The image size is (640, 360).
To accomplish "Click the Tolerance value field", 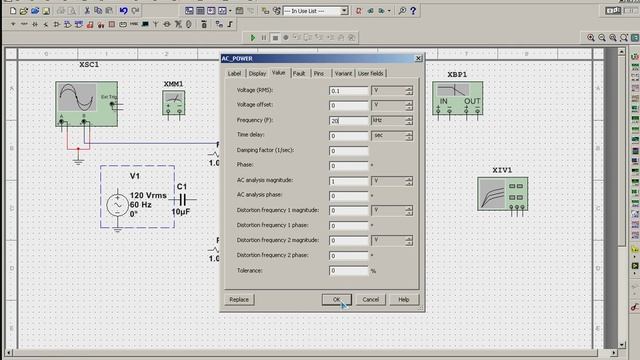I will 349,271.
